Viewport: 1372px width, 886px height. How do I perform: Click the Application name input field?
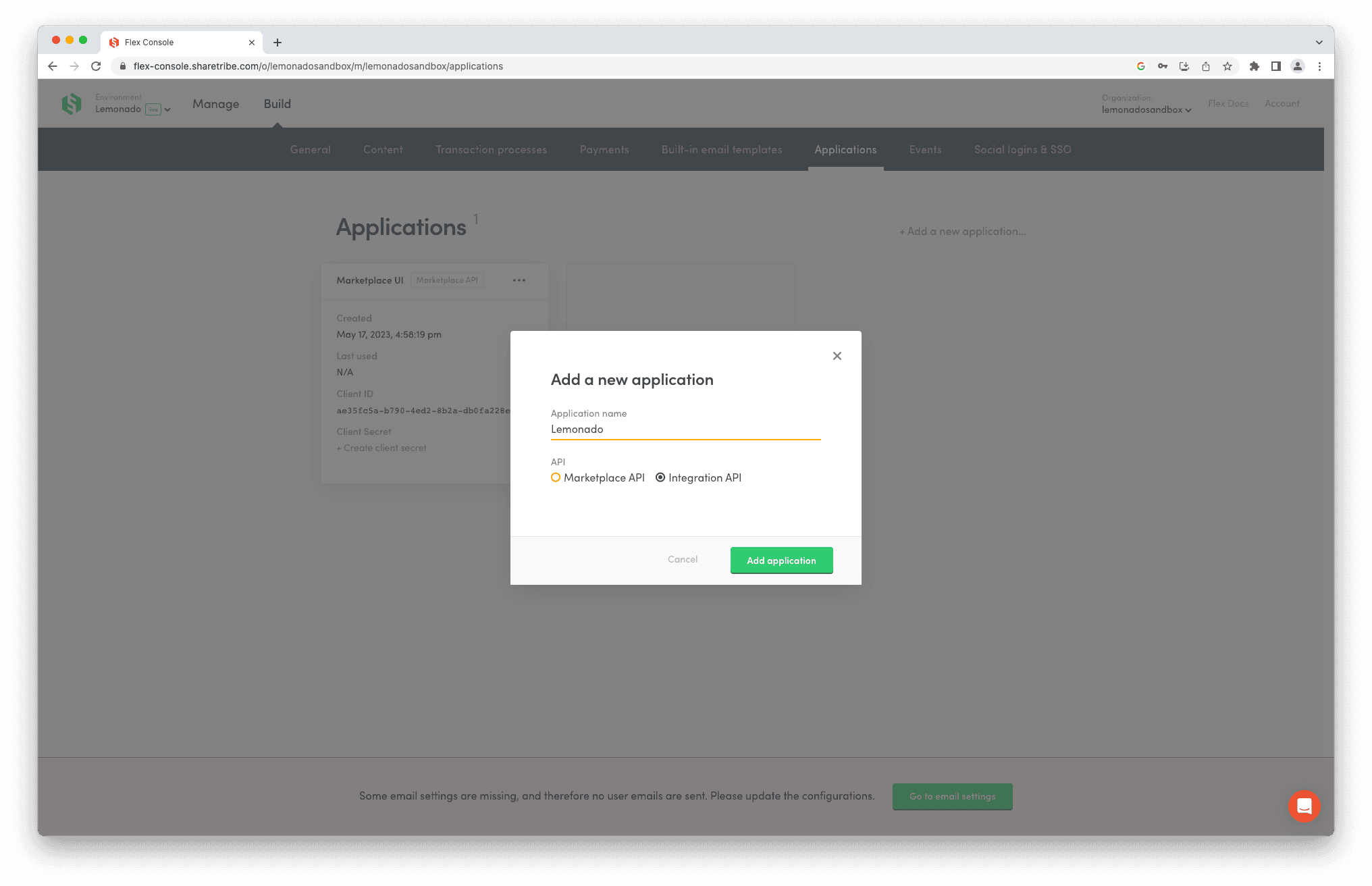pyautogui.click(x=686, y=429)
